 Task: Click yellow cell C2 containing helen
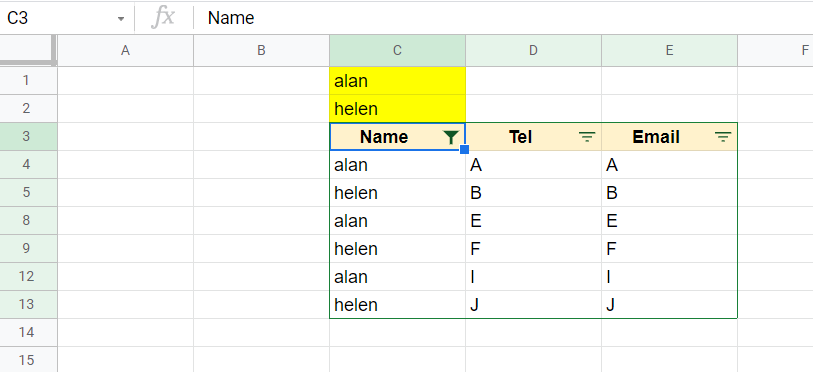click(397, 108)
